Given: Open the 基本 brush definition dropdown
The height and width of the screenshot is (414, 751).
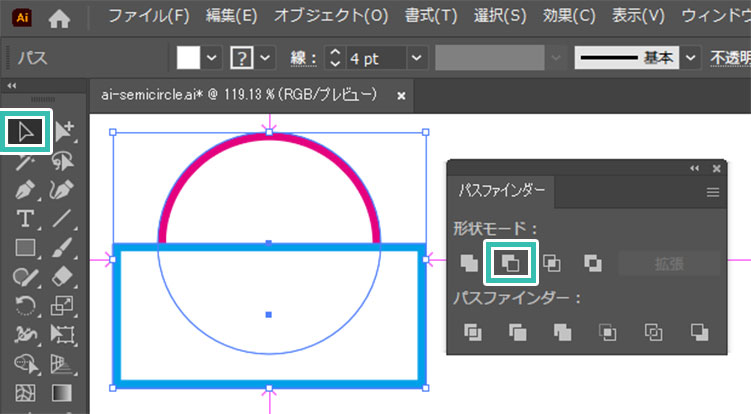Looking at the screenshot, I should pos(692,58).
